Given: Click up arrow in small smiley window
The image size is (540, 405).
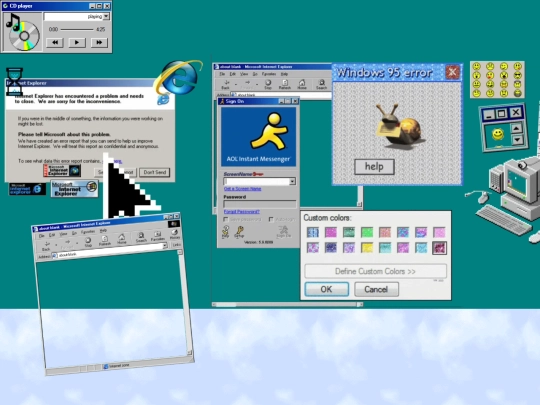Looking at the screenshot, I should coord(516,128).
